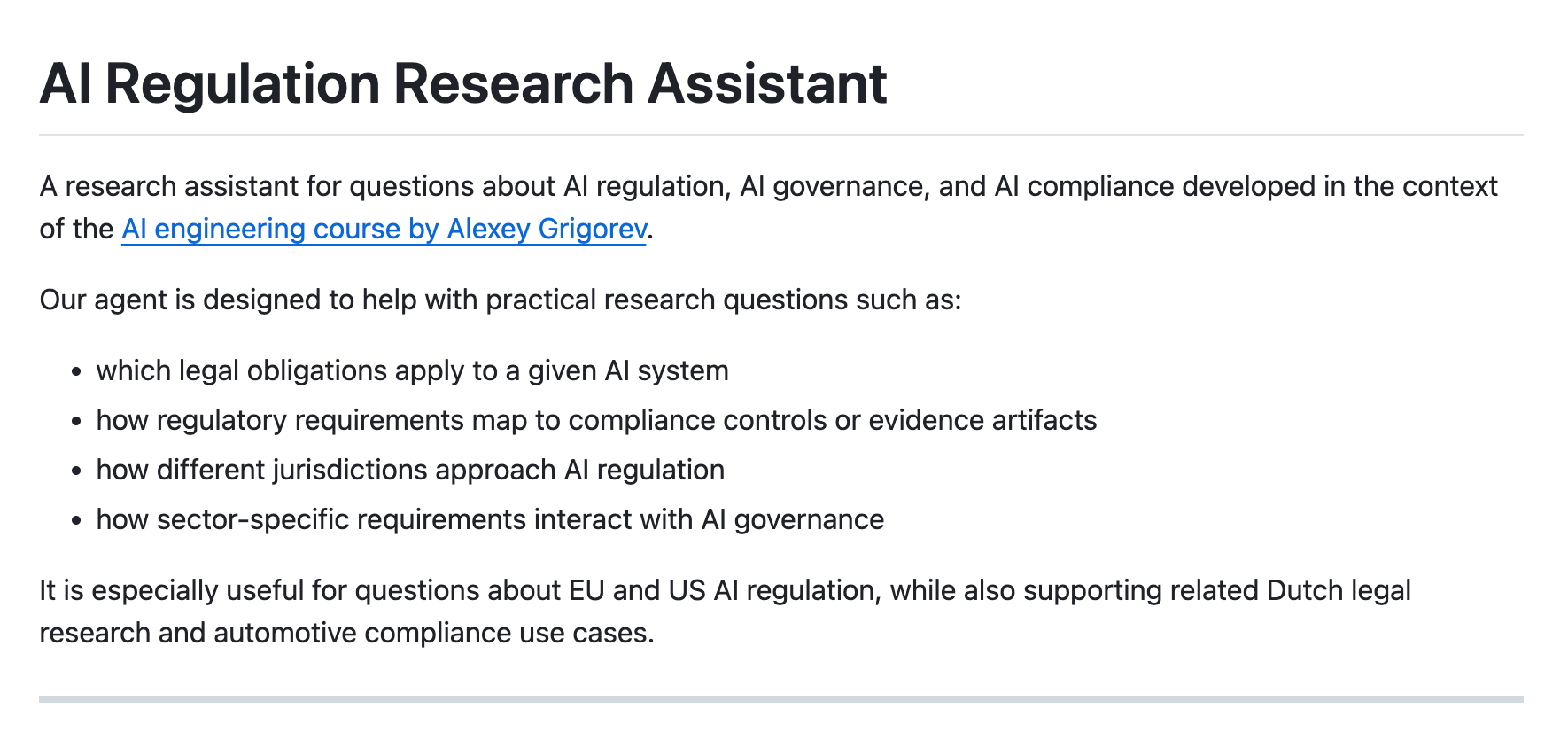Screen dimensions: 1568x732
Task: Open the AI engineering course by Alexey Grigorev link
Action: tap(384, 229)
